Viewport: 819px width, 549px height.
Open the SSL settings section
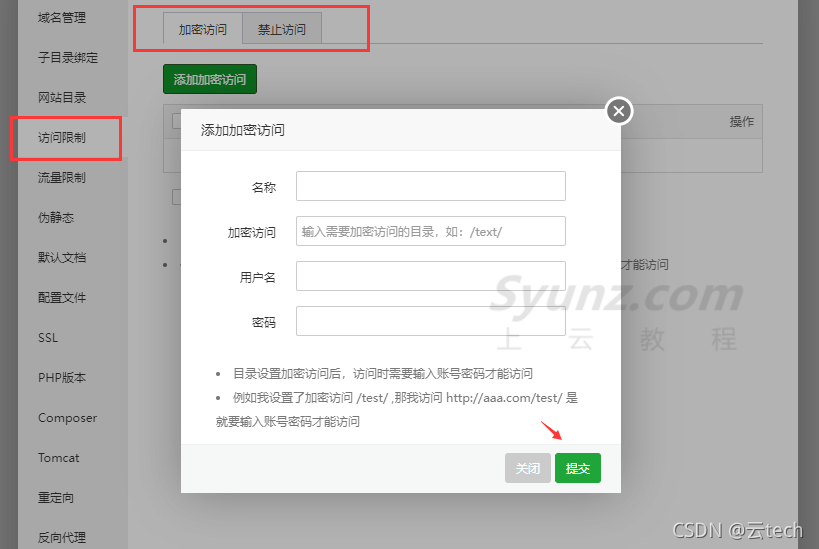(x=48, y=338)
